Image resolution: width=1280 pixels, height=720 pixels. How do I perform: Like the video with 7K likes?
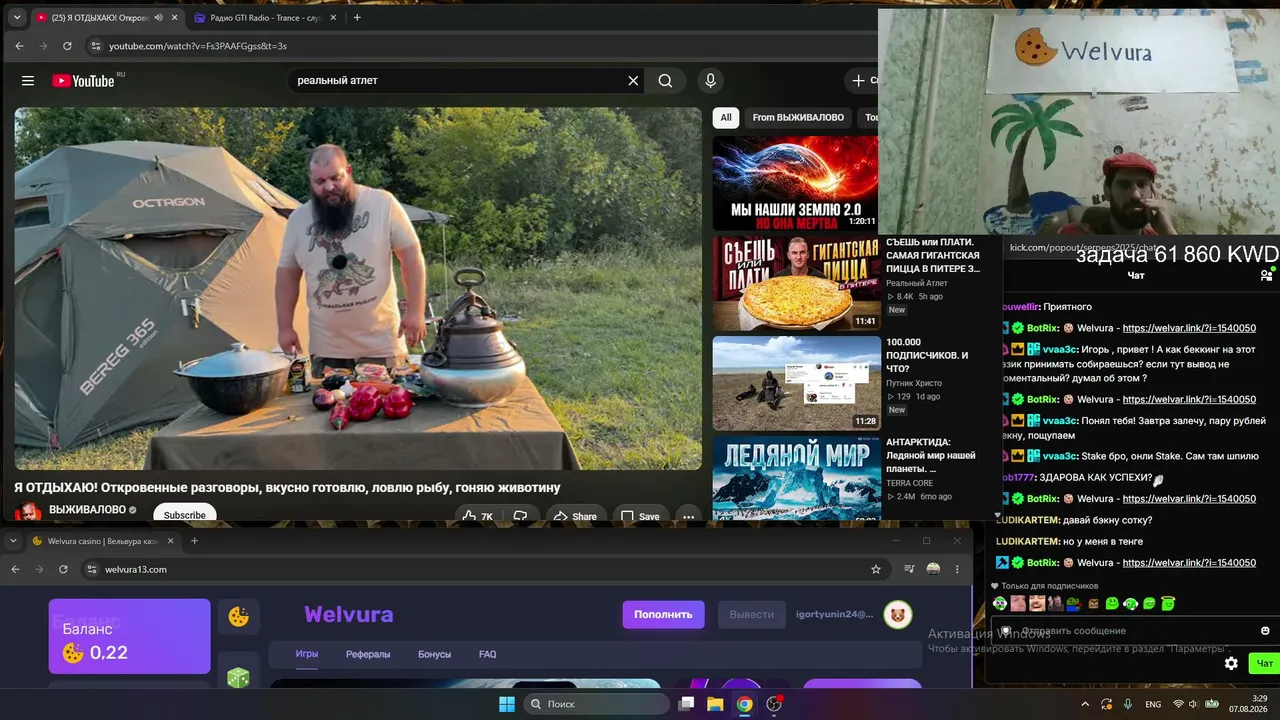click(476, 516)
